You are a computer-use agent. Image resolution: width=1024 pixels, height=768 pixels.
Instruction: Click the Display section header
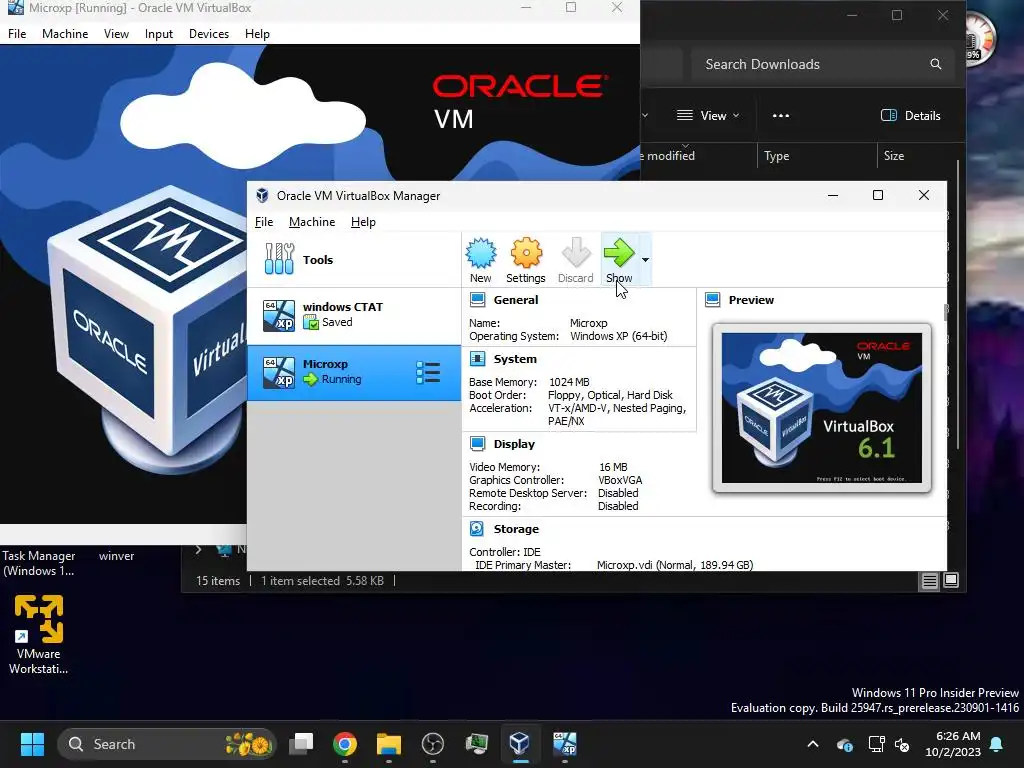(514, 443)
